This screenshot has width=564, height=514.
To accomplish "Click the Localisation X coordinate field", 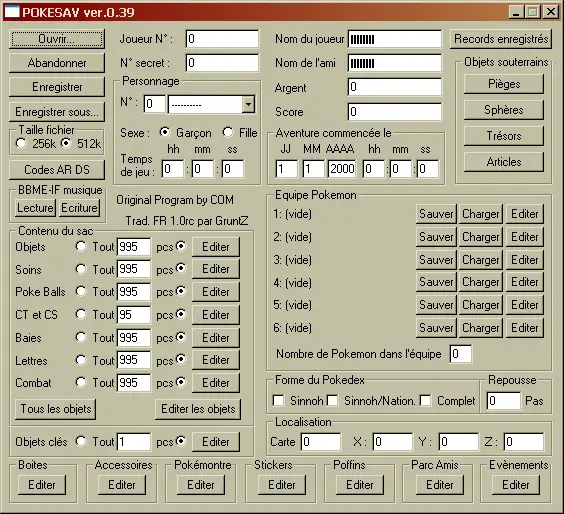I will point(392,442).
